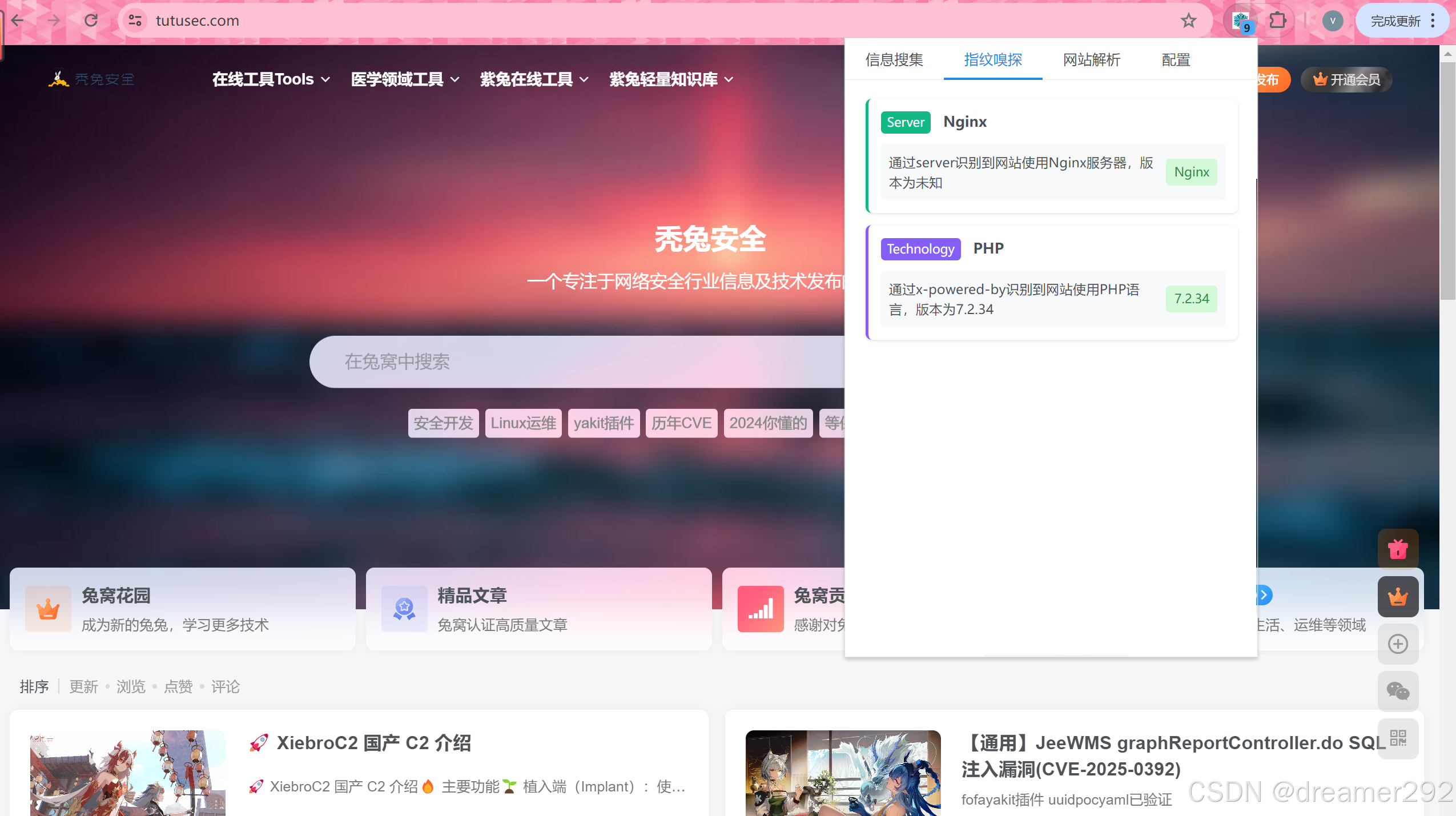Click the pink gift icon on right sidebar
1456x816 pixels.
(1397, 549)
